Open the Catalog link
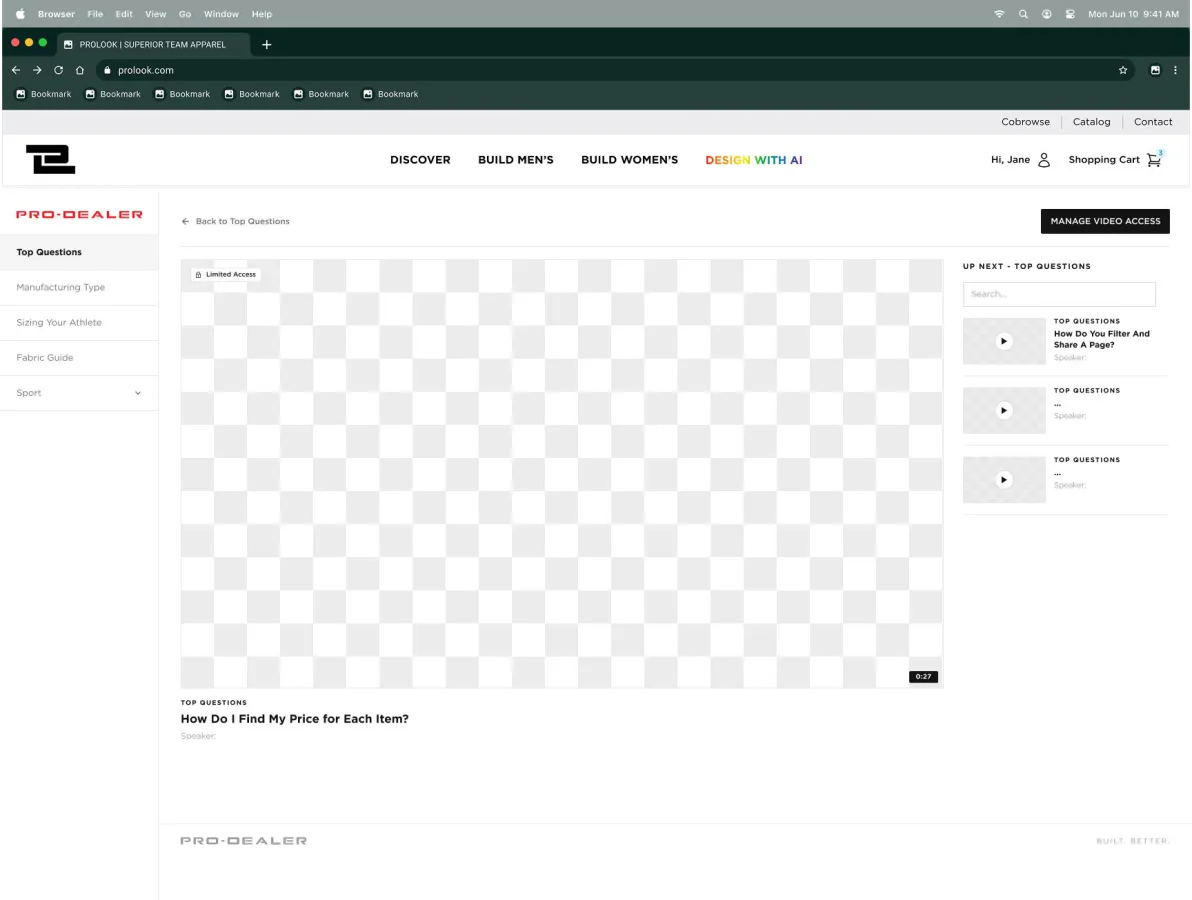Screen dimensions: 1192x900 click(x=1091, y=122)
